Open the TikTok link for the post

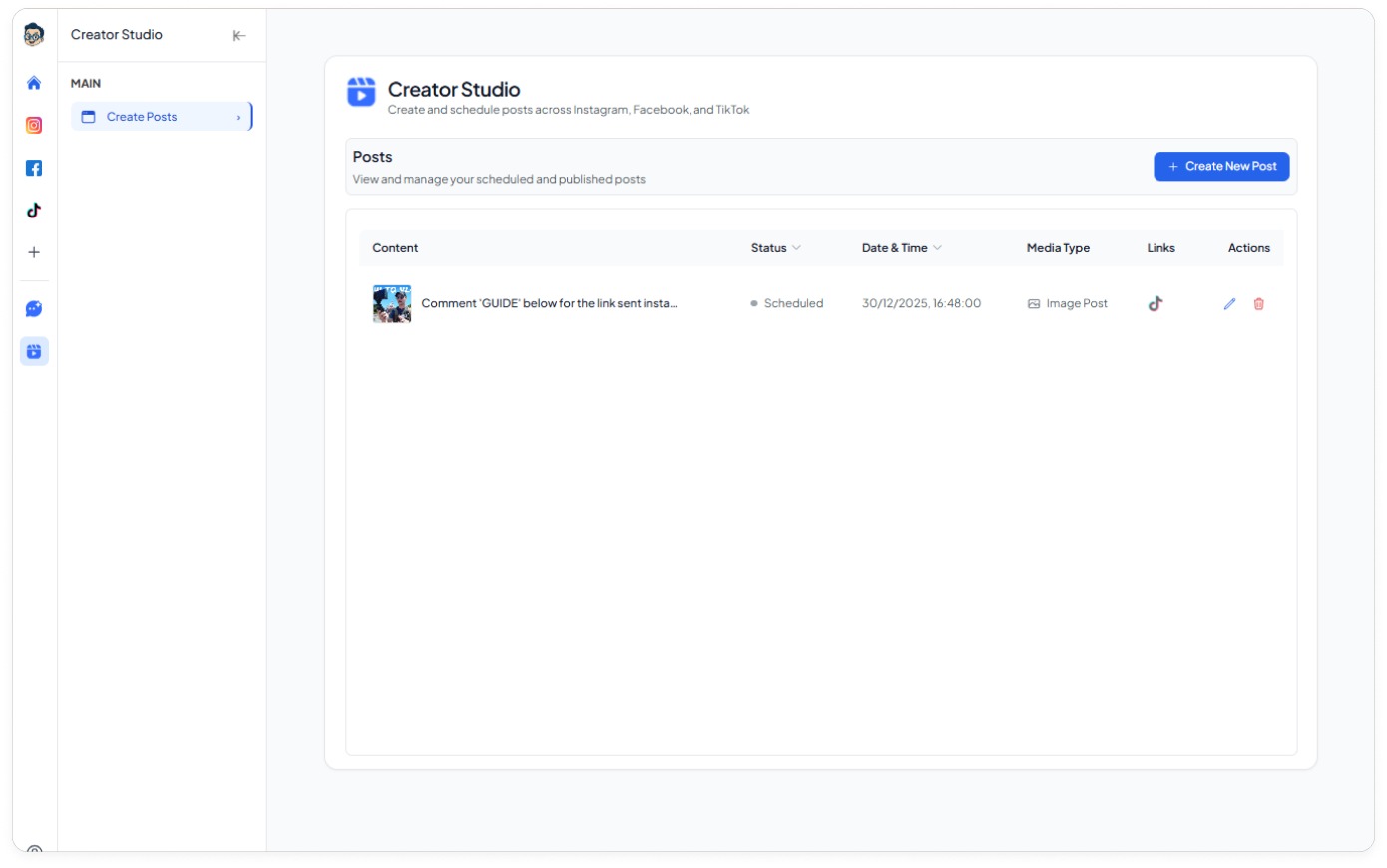tap(1156, 304)
